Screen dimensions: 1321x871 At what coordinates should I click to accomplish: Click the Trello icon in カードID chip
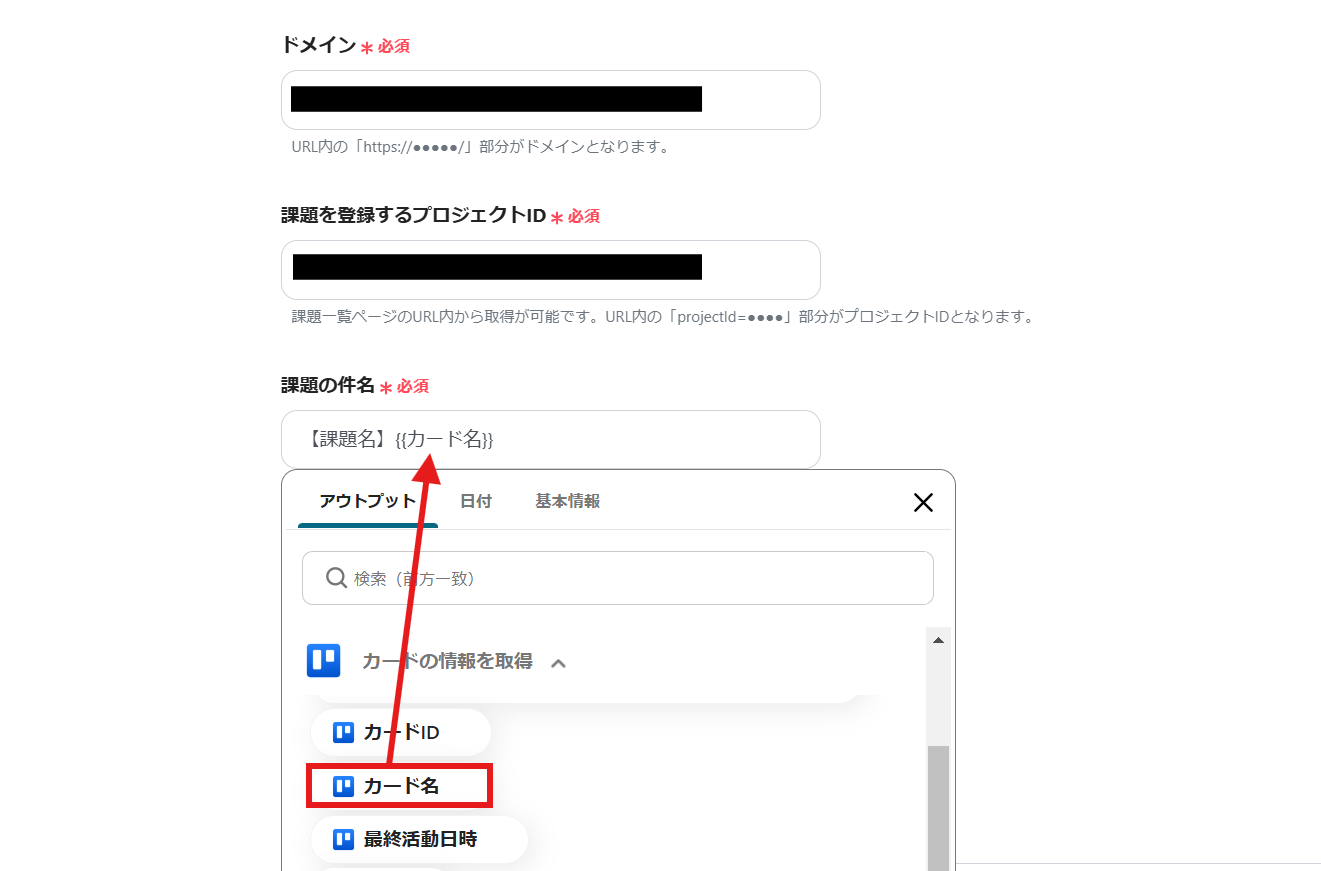coord(344,733)
